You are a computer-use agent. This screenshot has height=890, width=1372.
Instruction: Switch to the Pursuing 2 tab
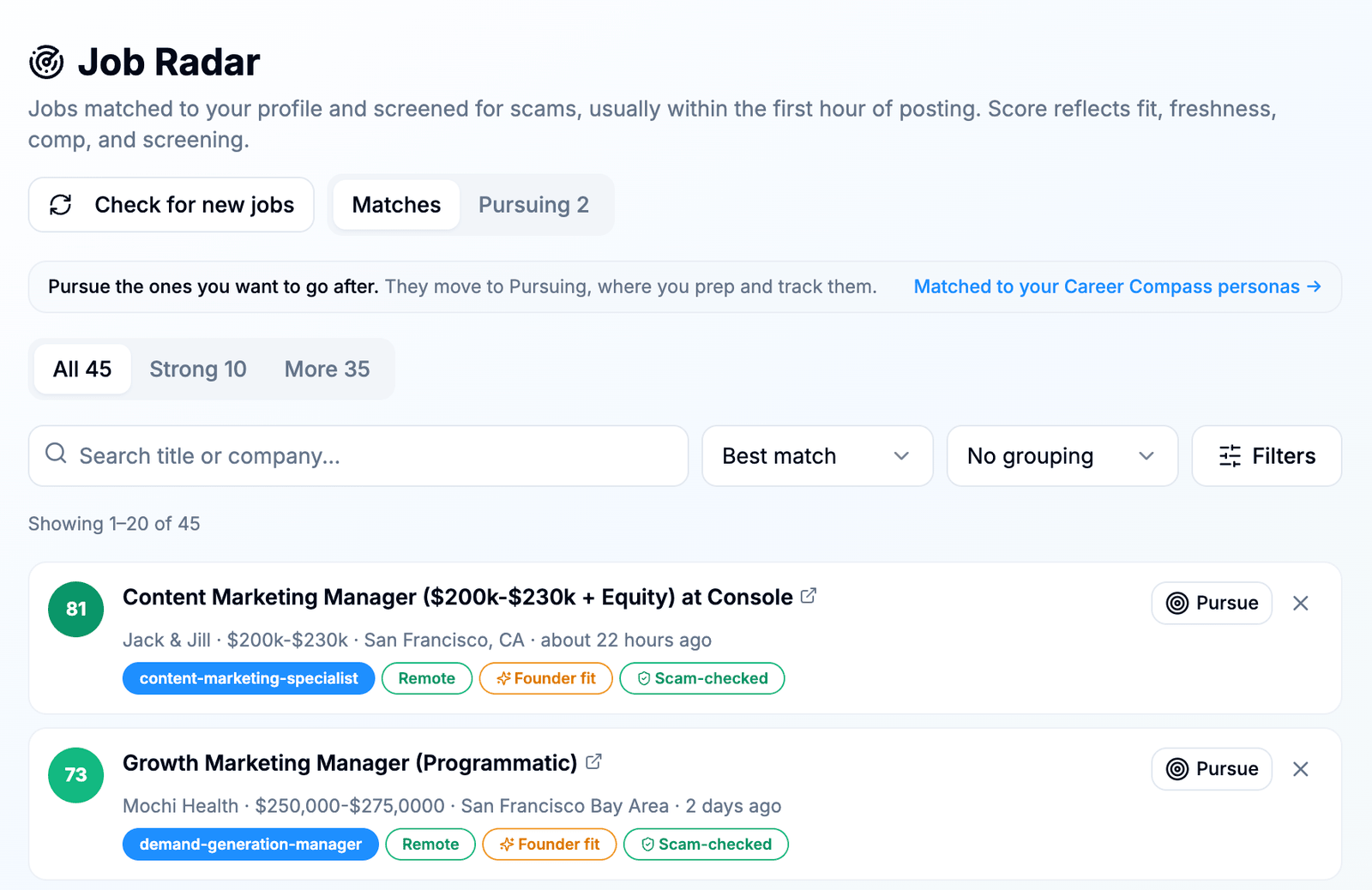click(533, 205)
